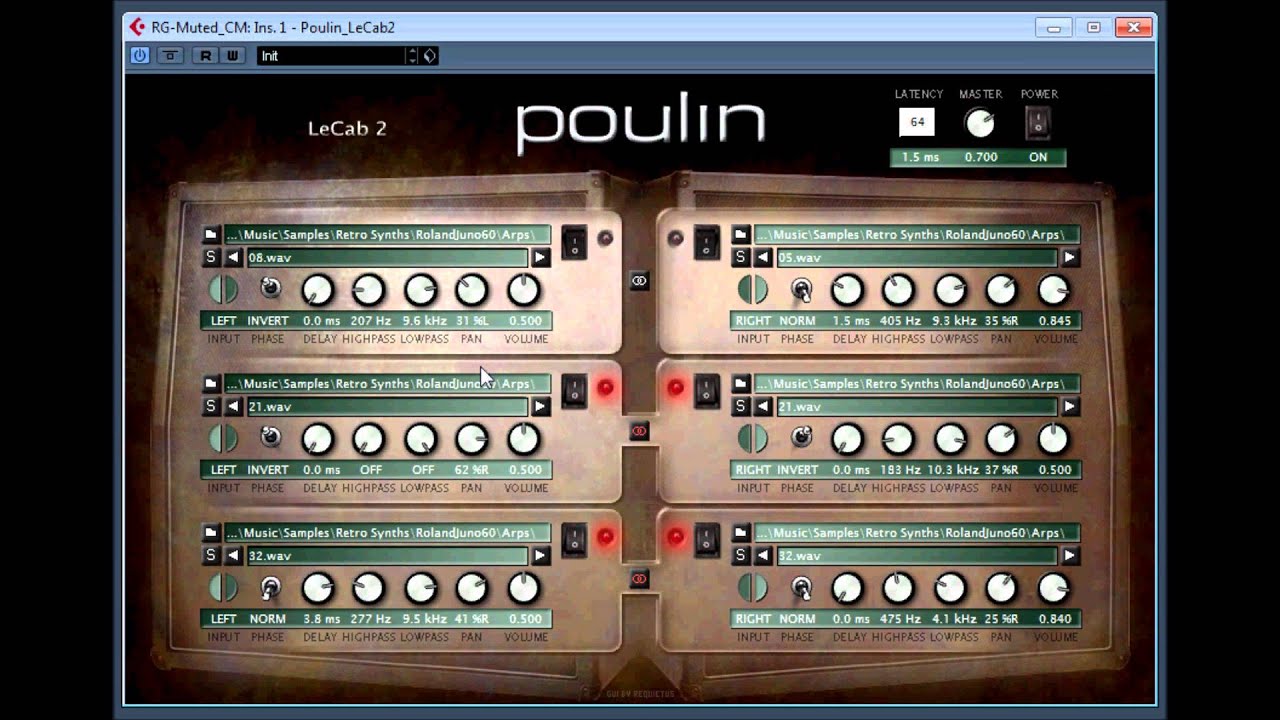
Task: Open folder browser for LEFT 21.wav slot
Action: click(210, 384)
